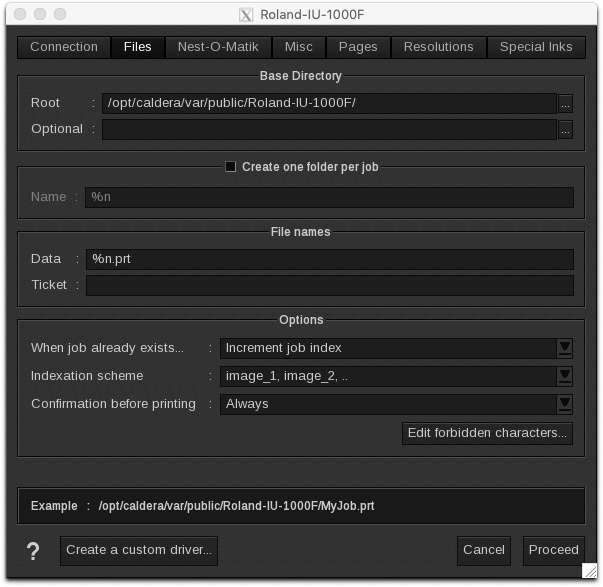Switch to the Connection tab
Screen dimensions: 603x587
(64, 47)
